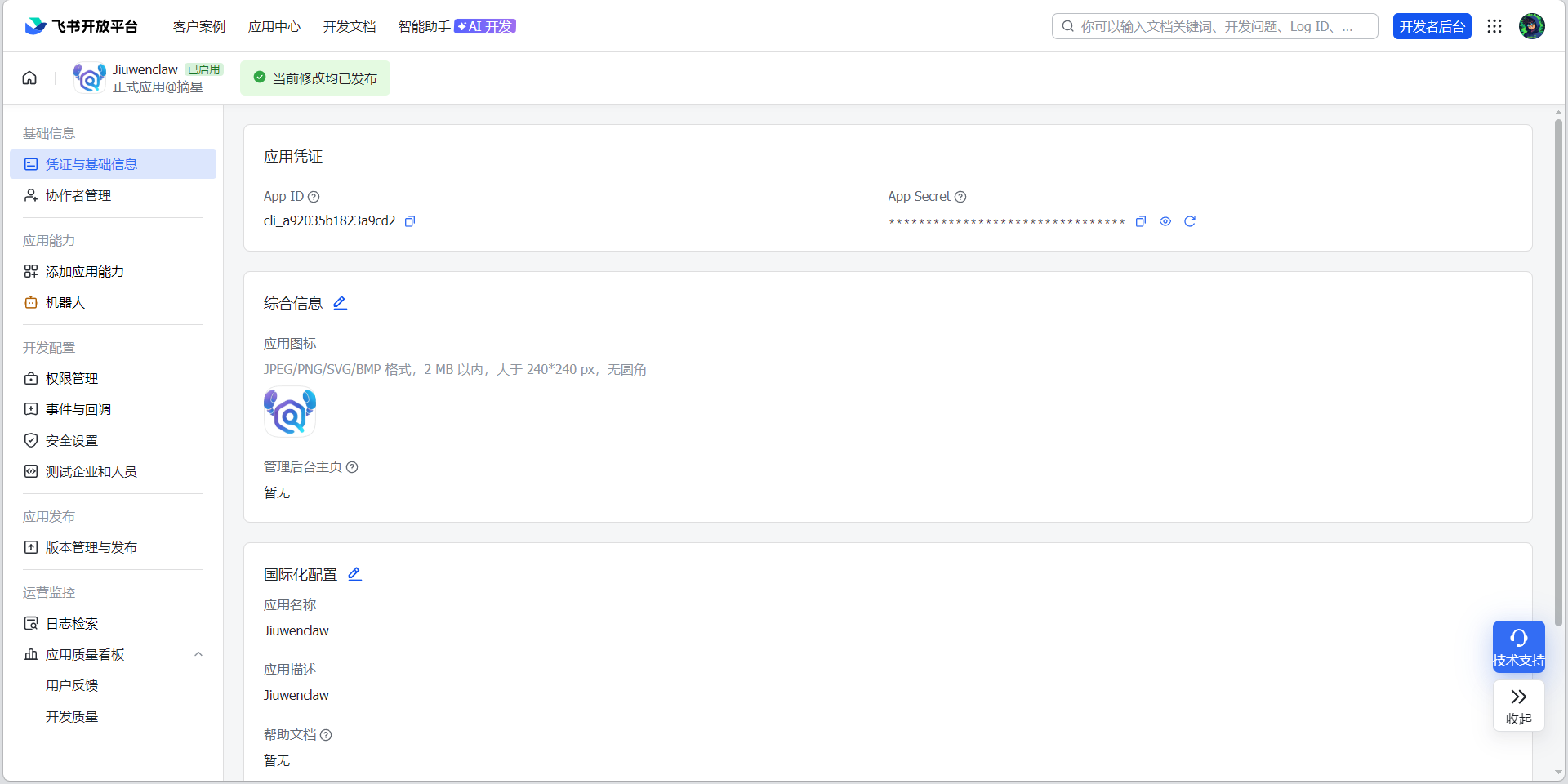Edit the 国际化配置 section

click(x=355, y=574)
